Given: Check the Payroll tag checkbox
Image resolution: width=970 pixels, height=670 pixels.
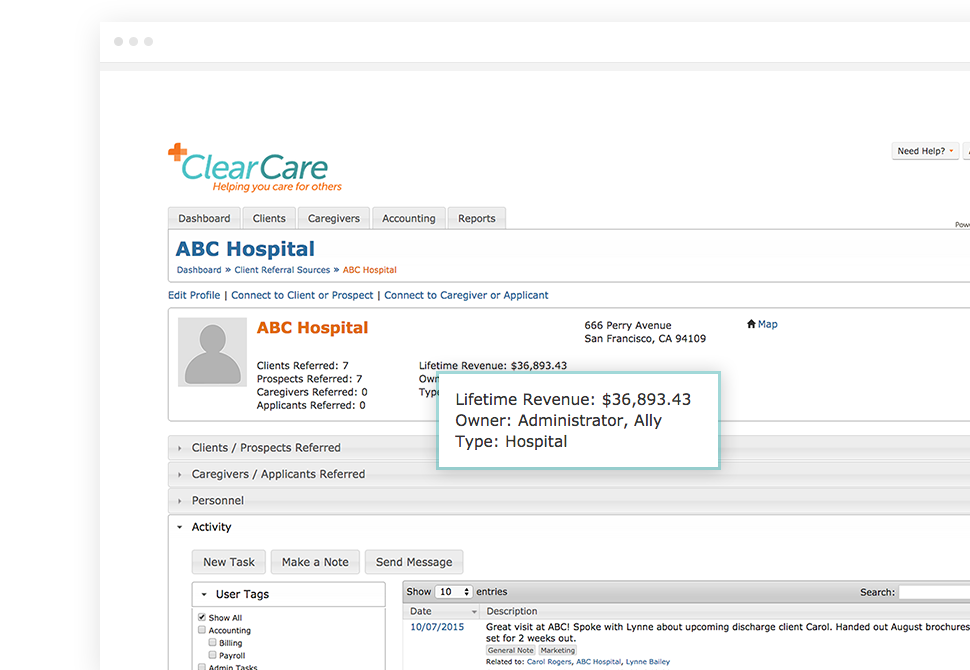Looking at the screenshot, I should pos(212,655).
